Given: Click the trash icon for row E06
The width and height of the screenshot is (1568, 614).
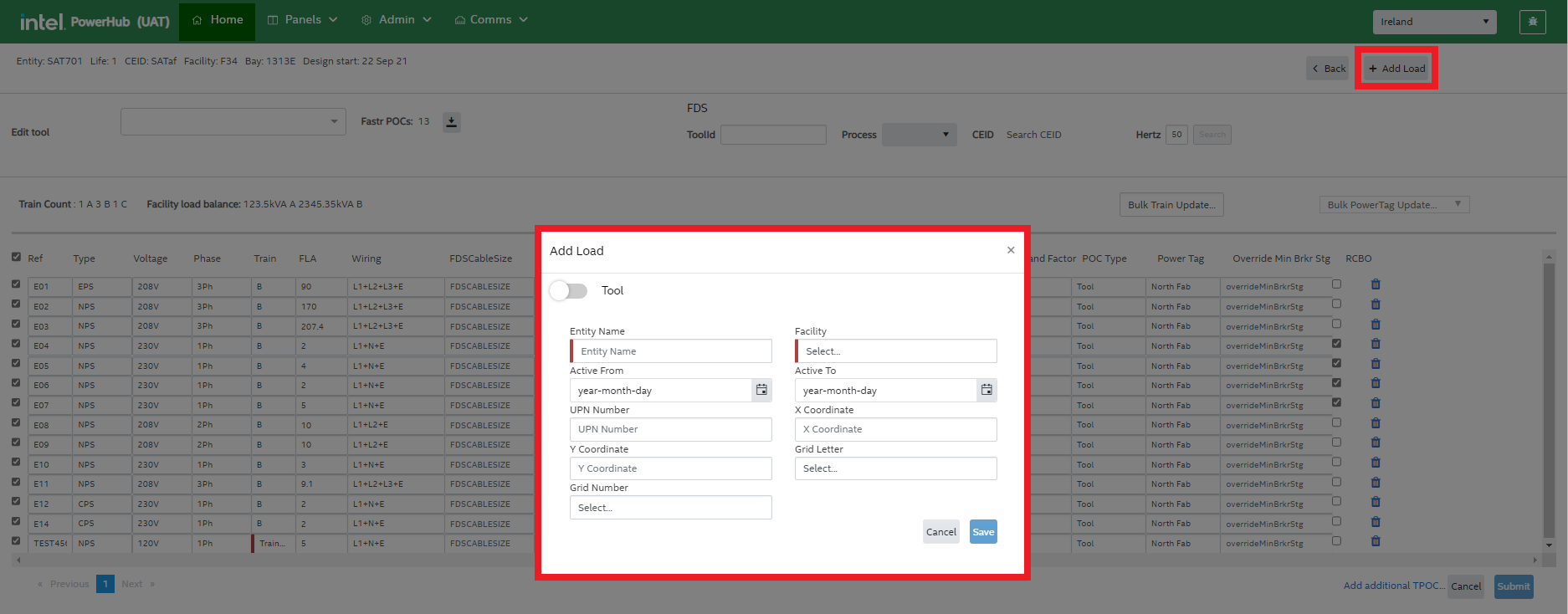Looking at the screenshot, I should 1376,384.
